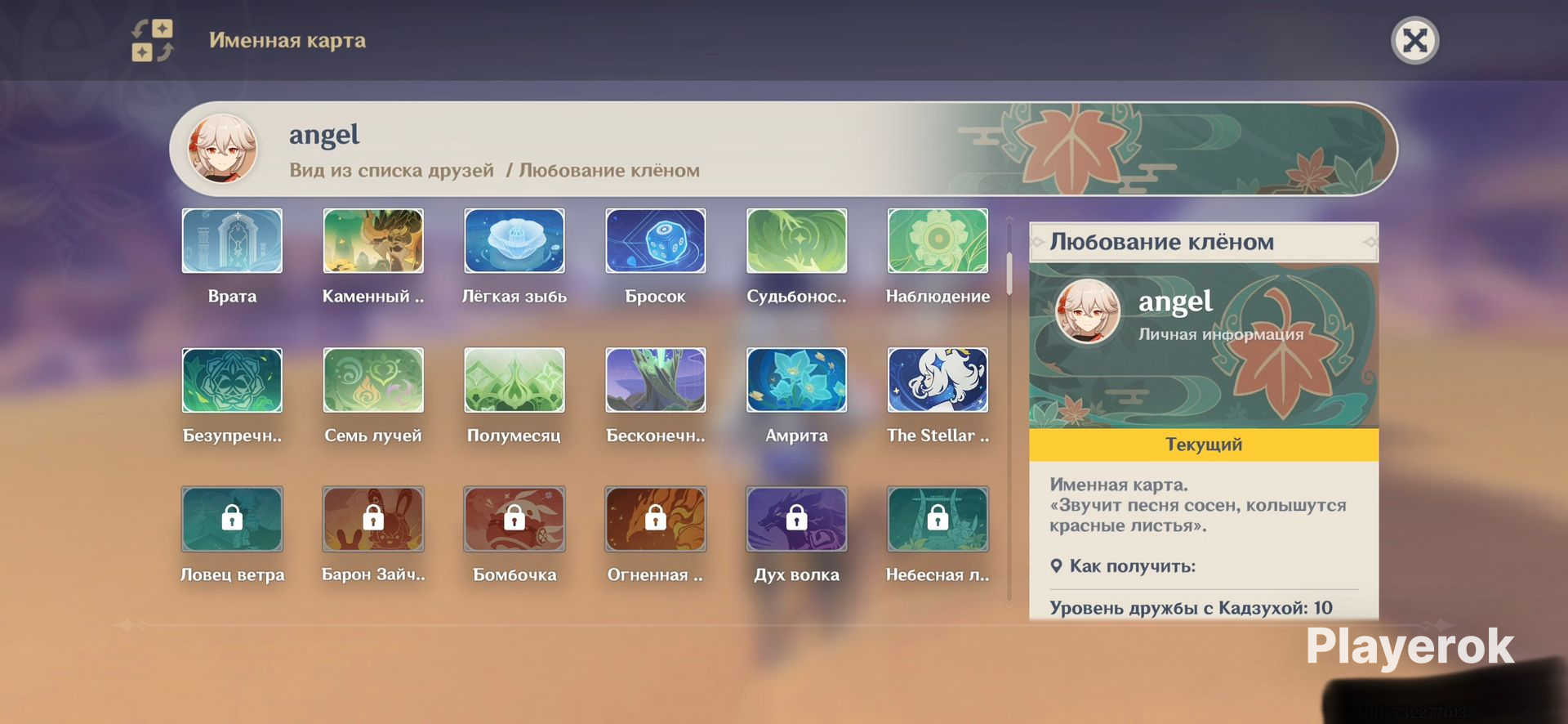Click the Как получить: label

point(1132,566)
